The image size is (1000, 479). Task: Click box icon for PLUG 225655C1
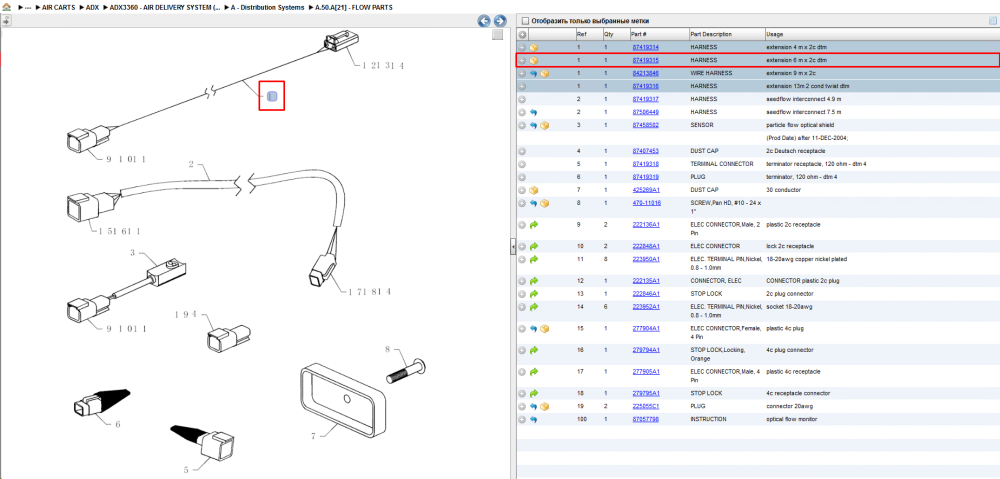545,406
